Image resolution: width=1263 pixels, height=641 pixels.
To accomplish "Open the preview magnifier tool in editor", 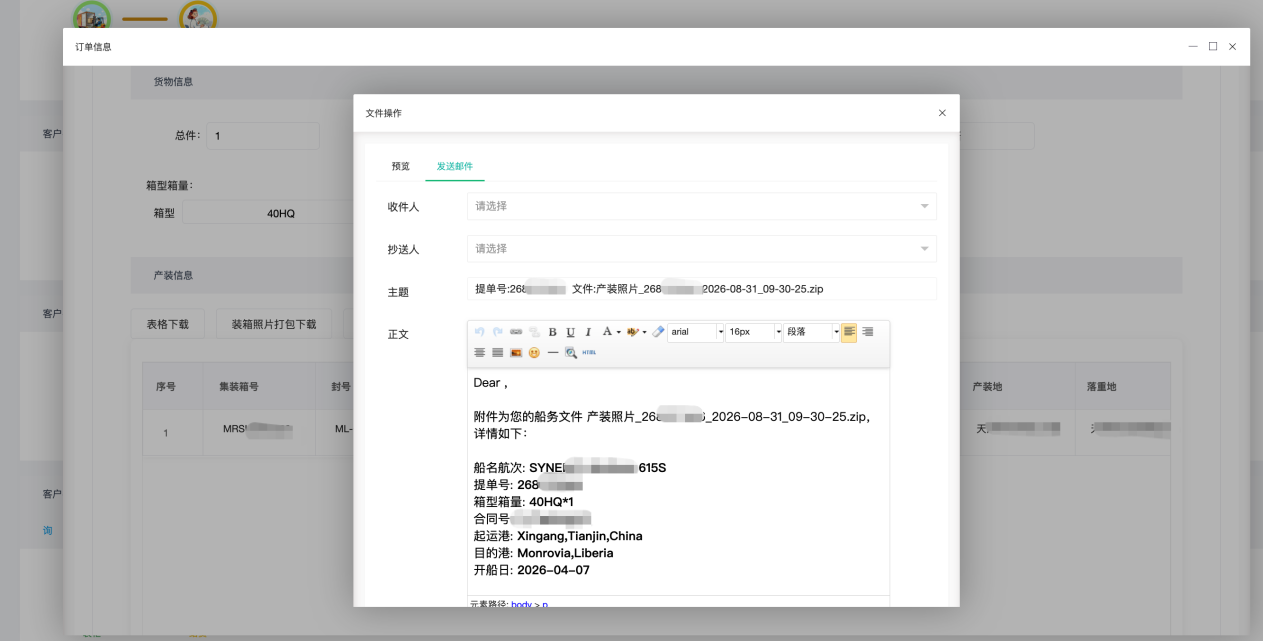I will (571, 352).
